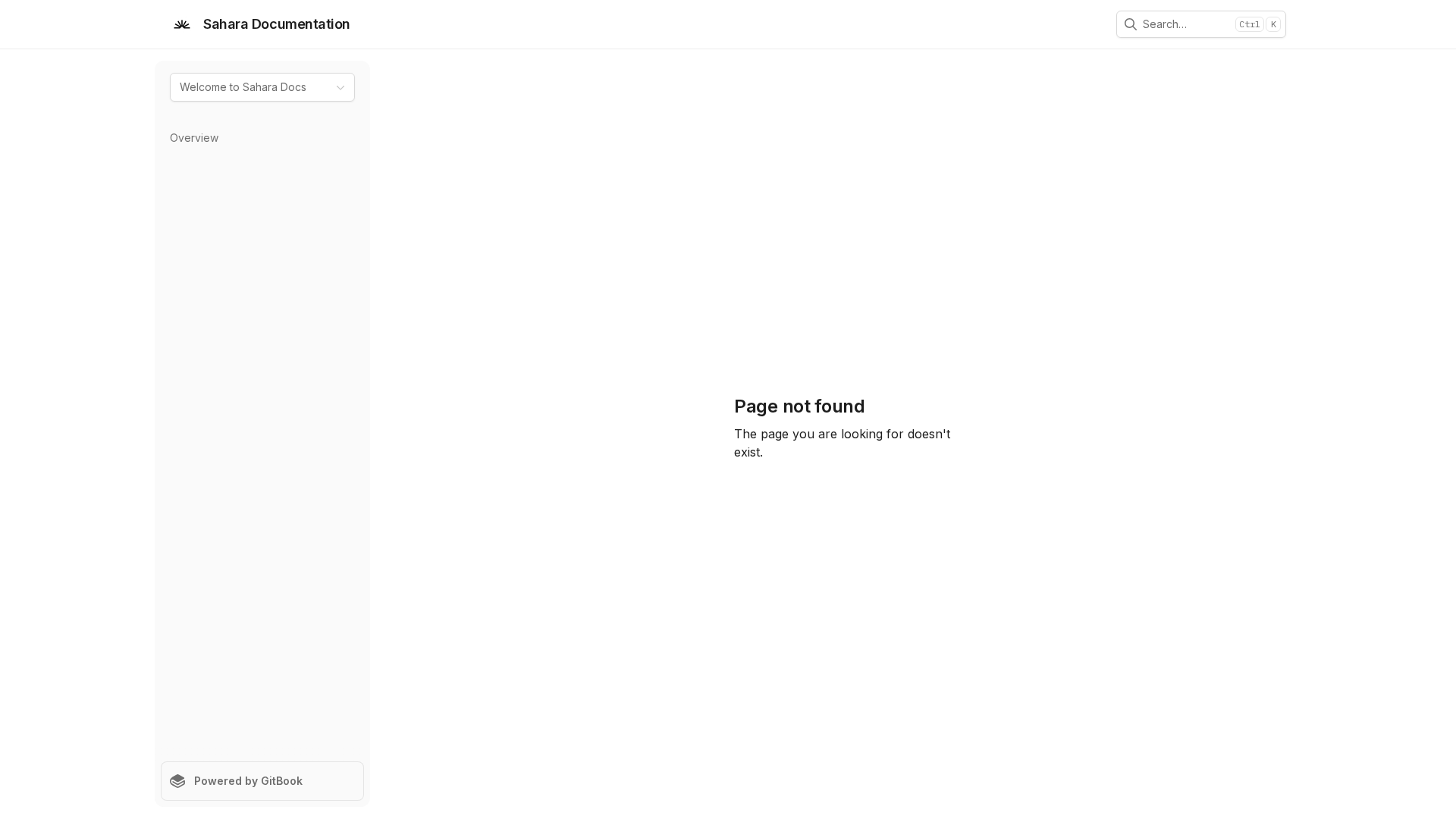
Task: Click the word Sahara in header title
Action: (225, 24)
